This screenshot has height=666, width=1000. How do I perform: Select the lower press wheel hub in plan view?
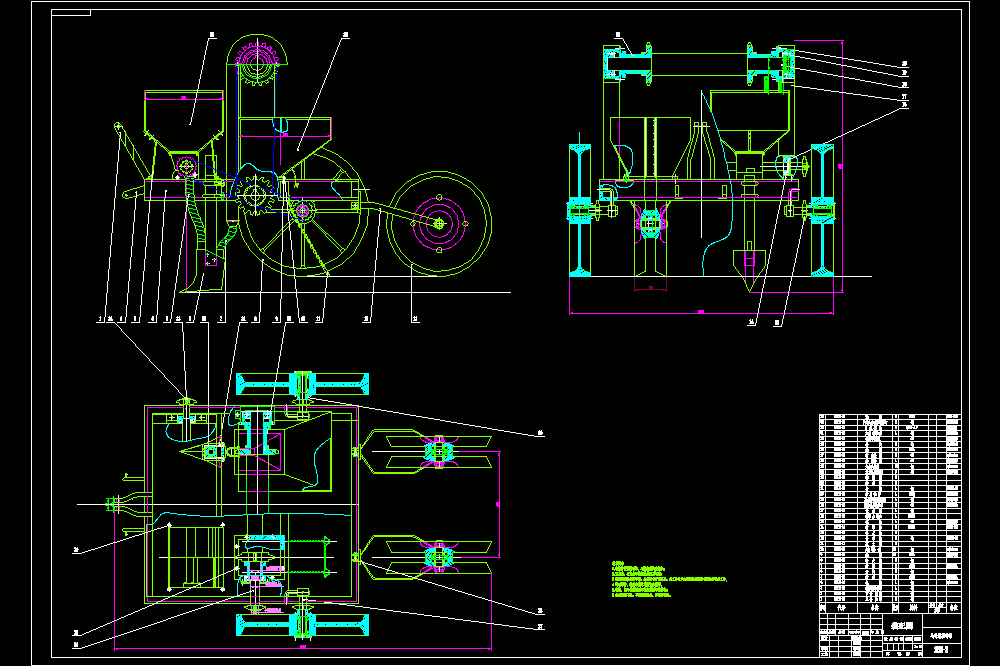439,558
